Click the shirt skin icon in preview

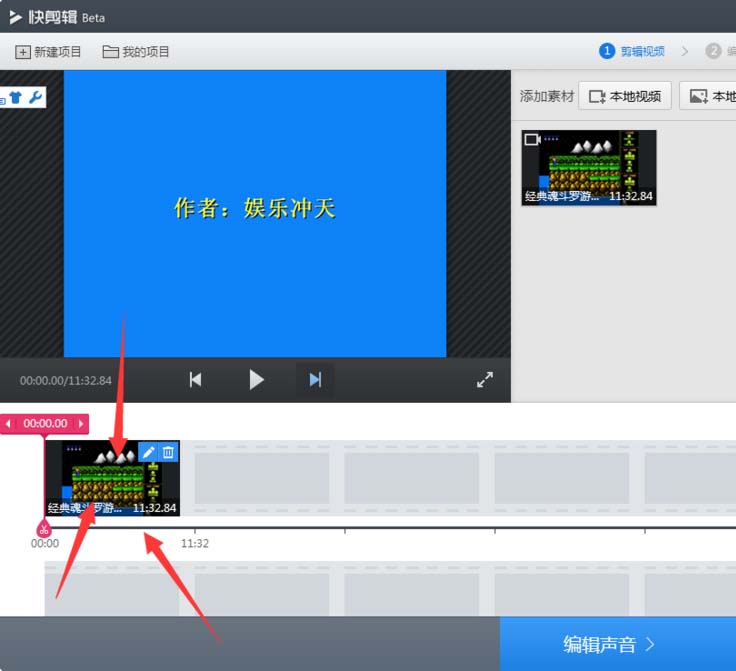pos(15,97)
